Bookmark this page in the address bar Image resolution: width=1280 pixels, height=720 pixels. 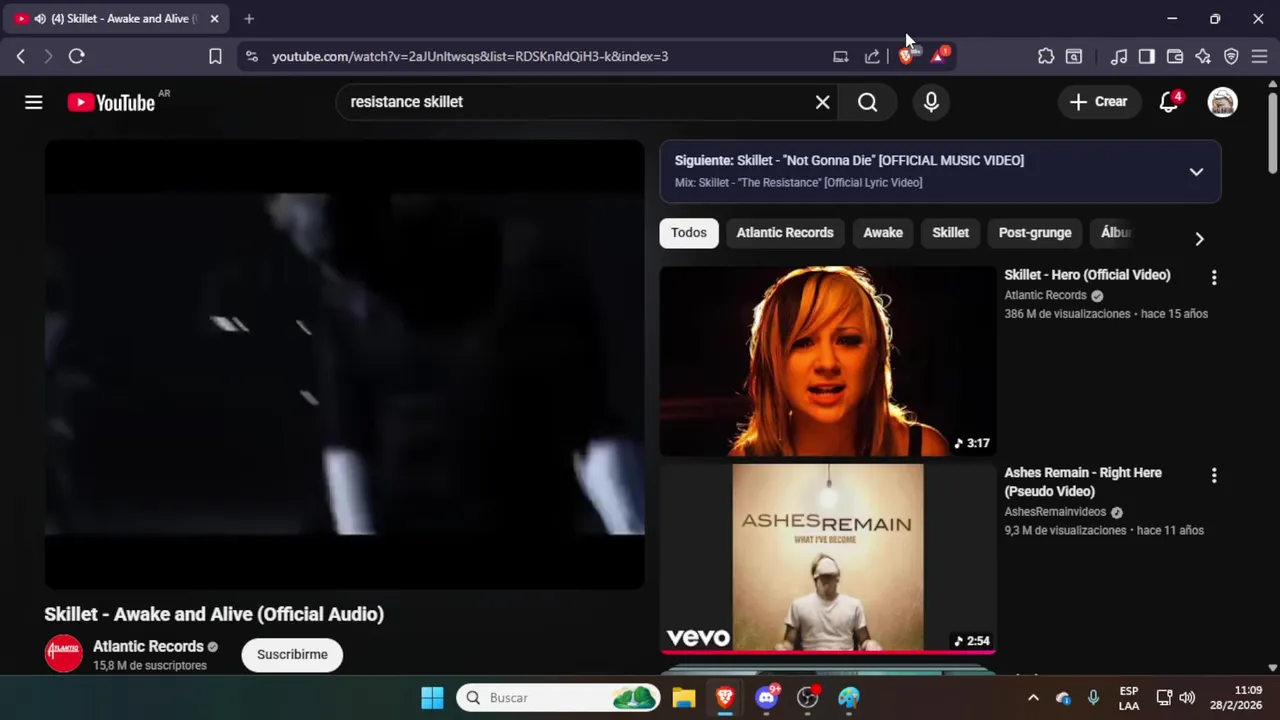pos(215,57)
